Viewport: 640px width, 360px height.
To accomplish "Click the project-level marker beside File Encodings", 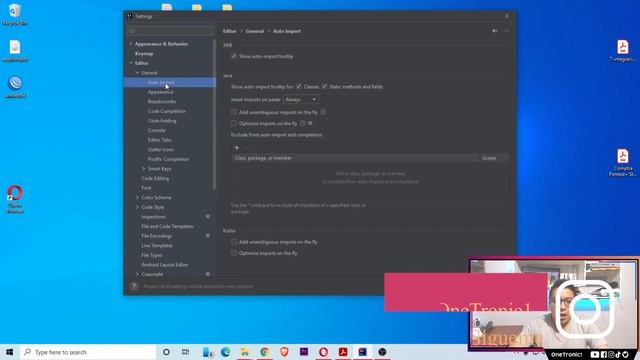I will 208,236.
